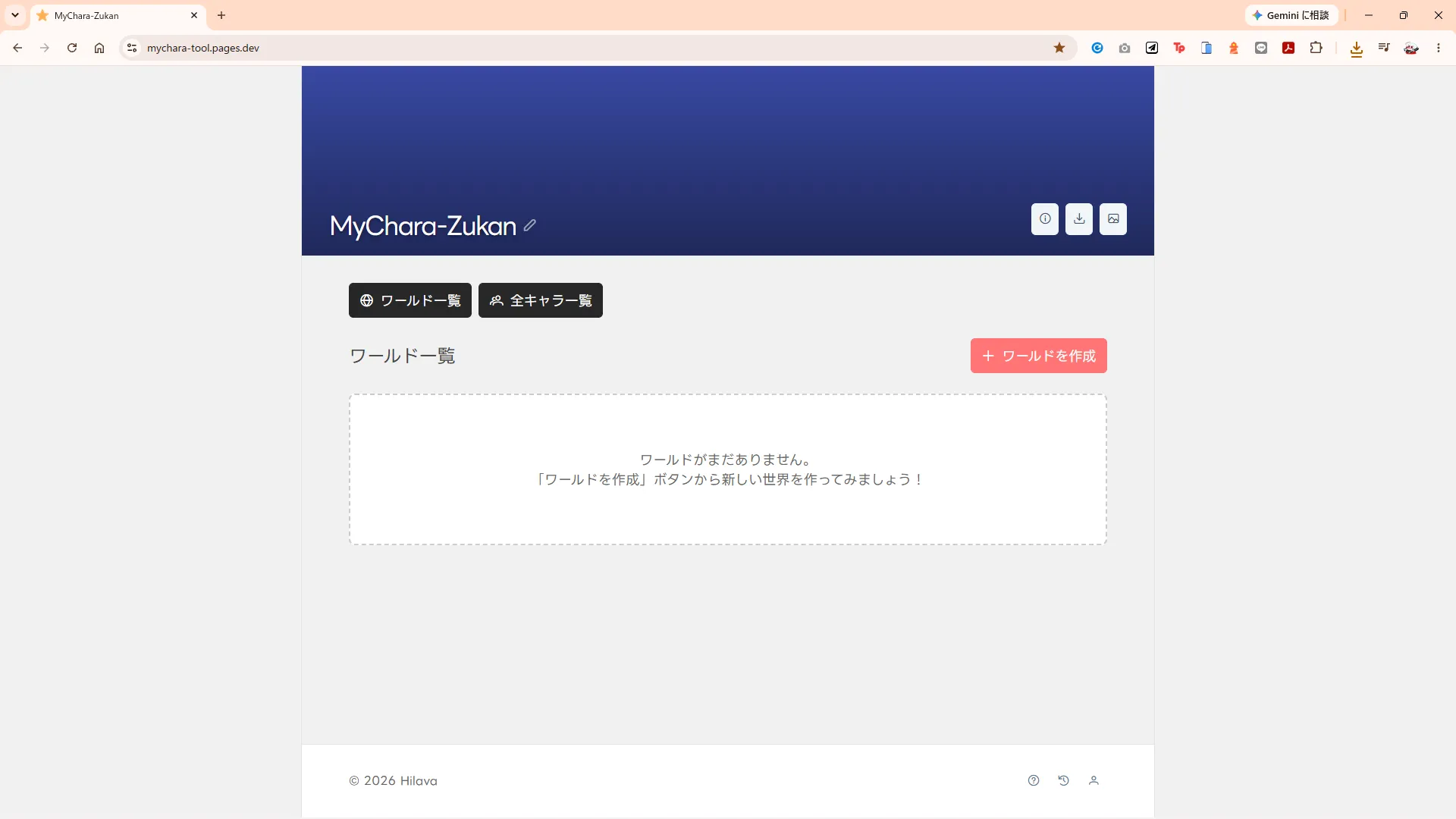Select the MyChara-Zukan browser tab
This screenshot has width=1456, height=819.
(x=118, y=15)
